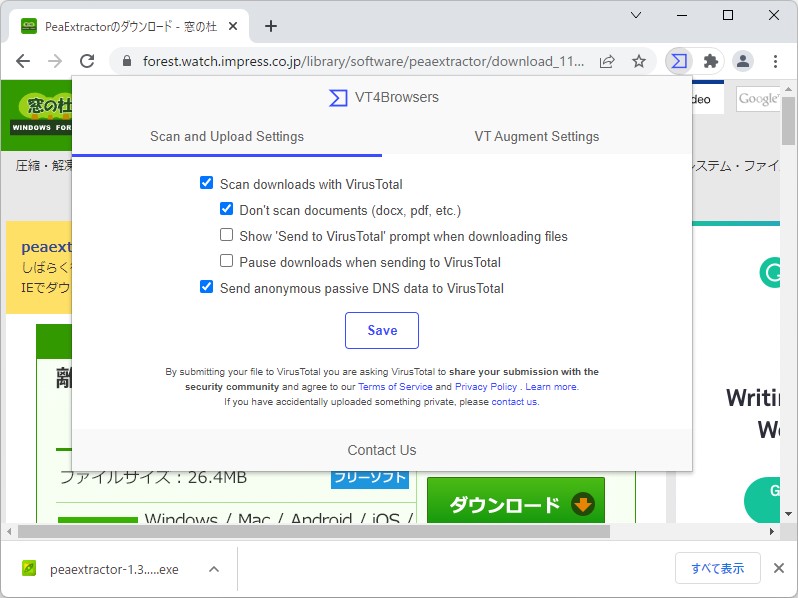Click Contact Us at popup bottom
The height and width of the screenshot is (598, 798).
(x=382, y=450)
